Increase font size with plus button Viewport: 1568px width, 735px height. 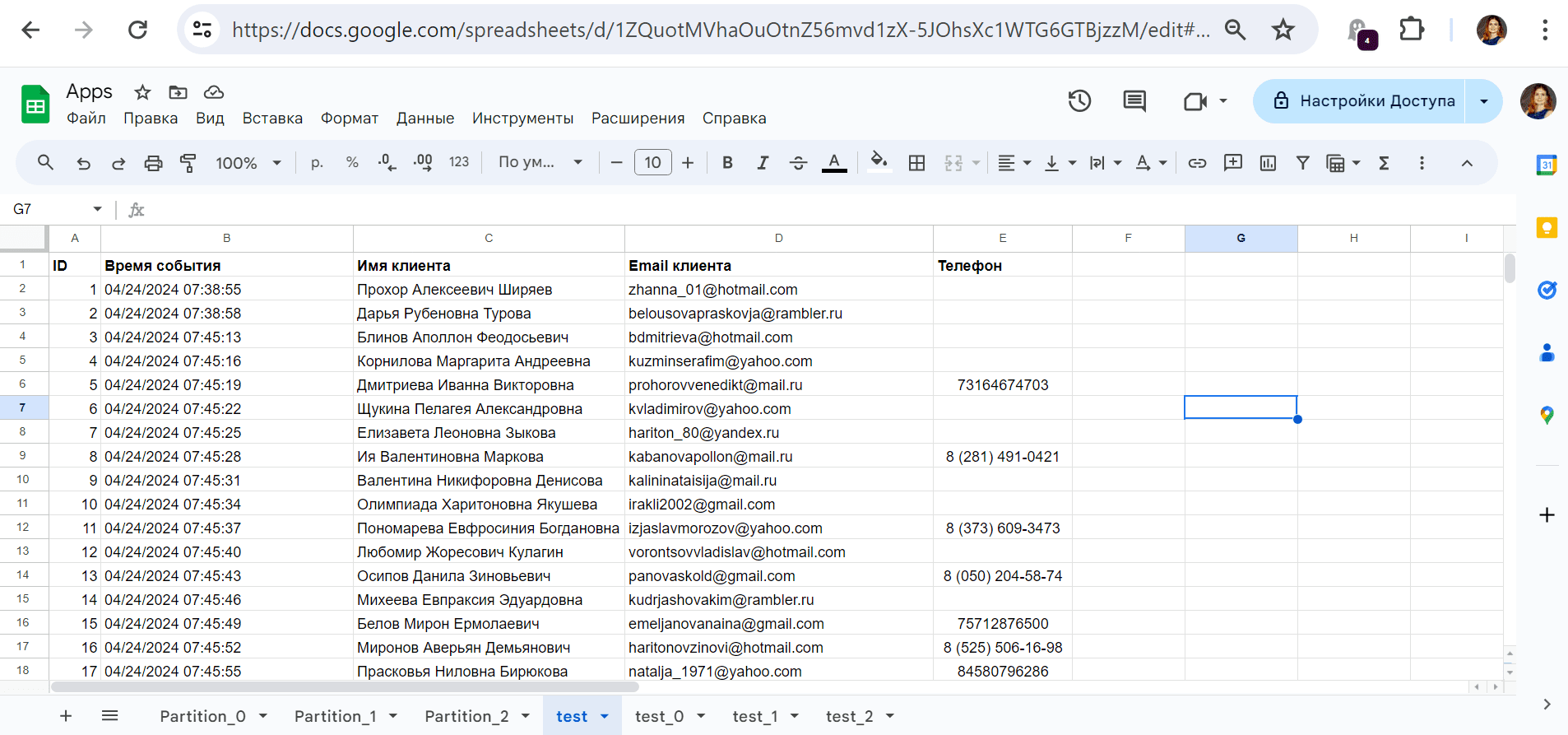(x=688, y=163)
